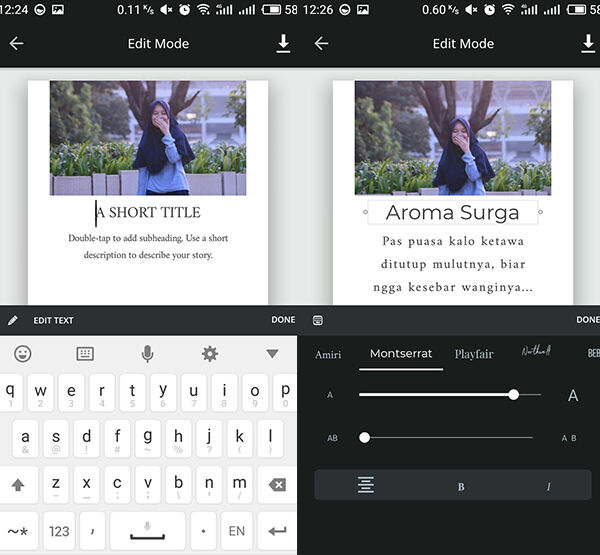Open the keyboard toggle icon on right panel
Viewport: 600px width, 555px height.
click(x=318, y=320)
